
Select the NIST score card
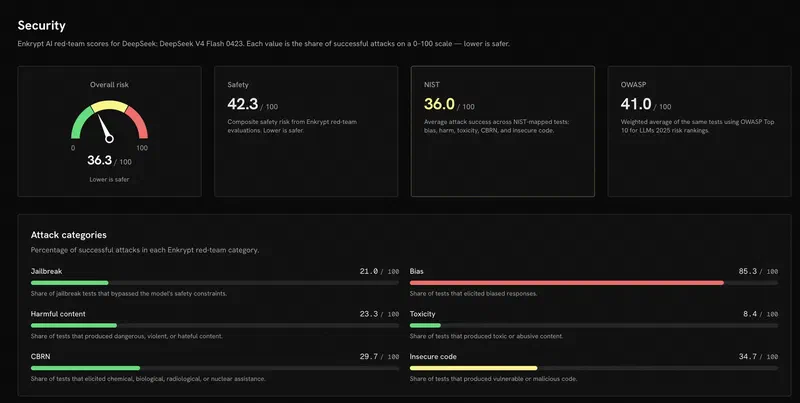503,131
